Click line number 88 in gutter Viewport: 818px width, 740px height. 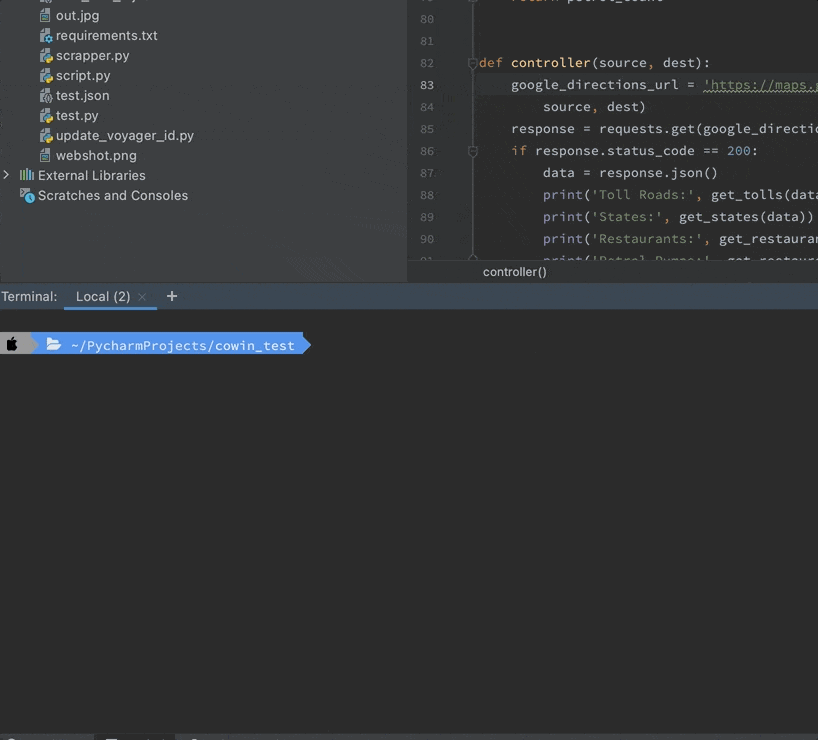tap(427, 195)
